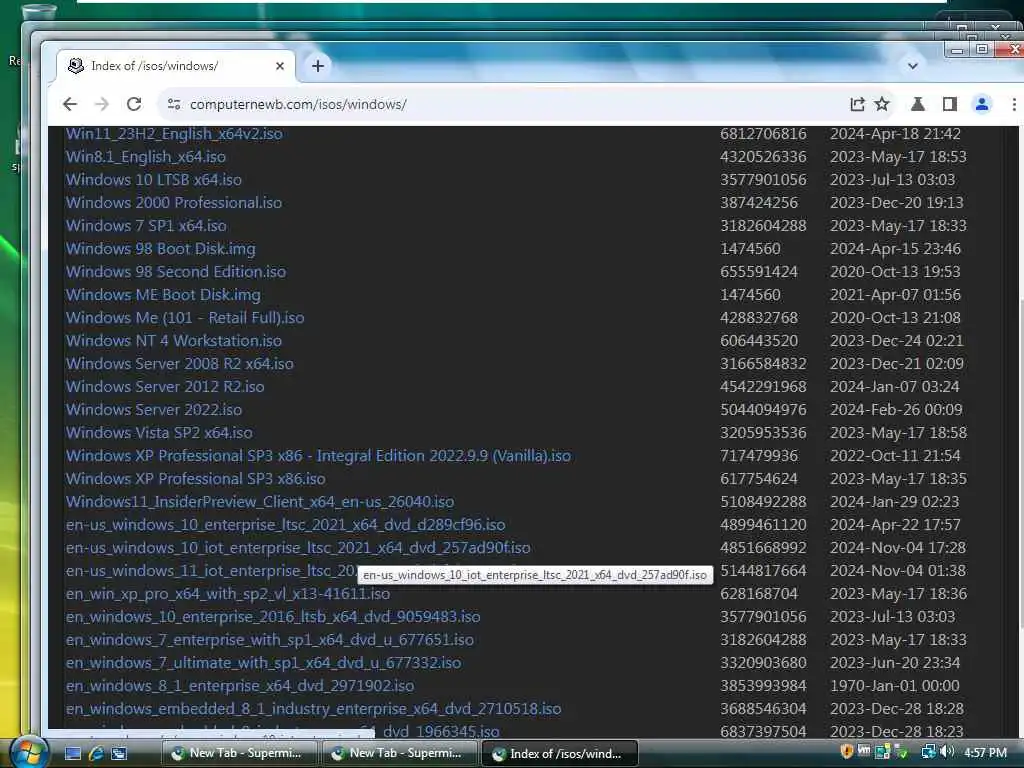Click date 1970-Jan-01 00:00
1024x768 pixels.
pyautogui.click(x=895, y=686)
